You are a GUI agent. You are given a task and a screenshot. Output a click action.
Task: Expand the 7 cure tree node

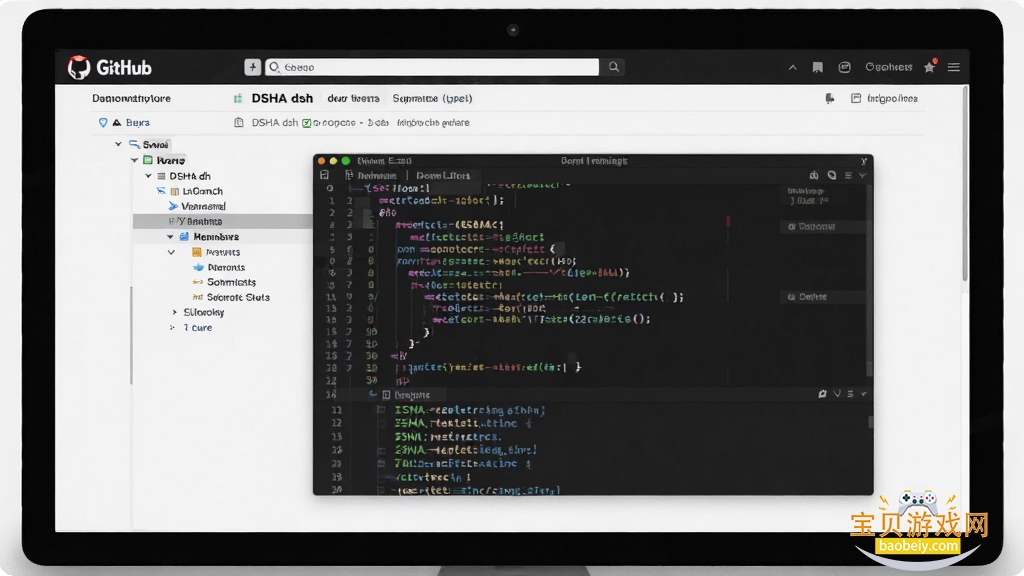(x=172, y=327)
